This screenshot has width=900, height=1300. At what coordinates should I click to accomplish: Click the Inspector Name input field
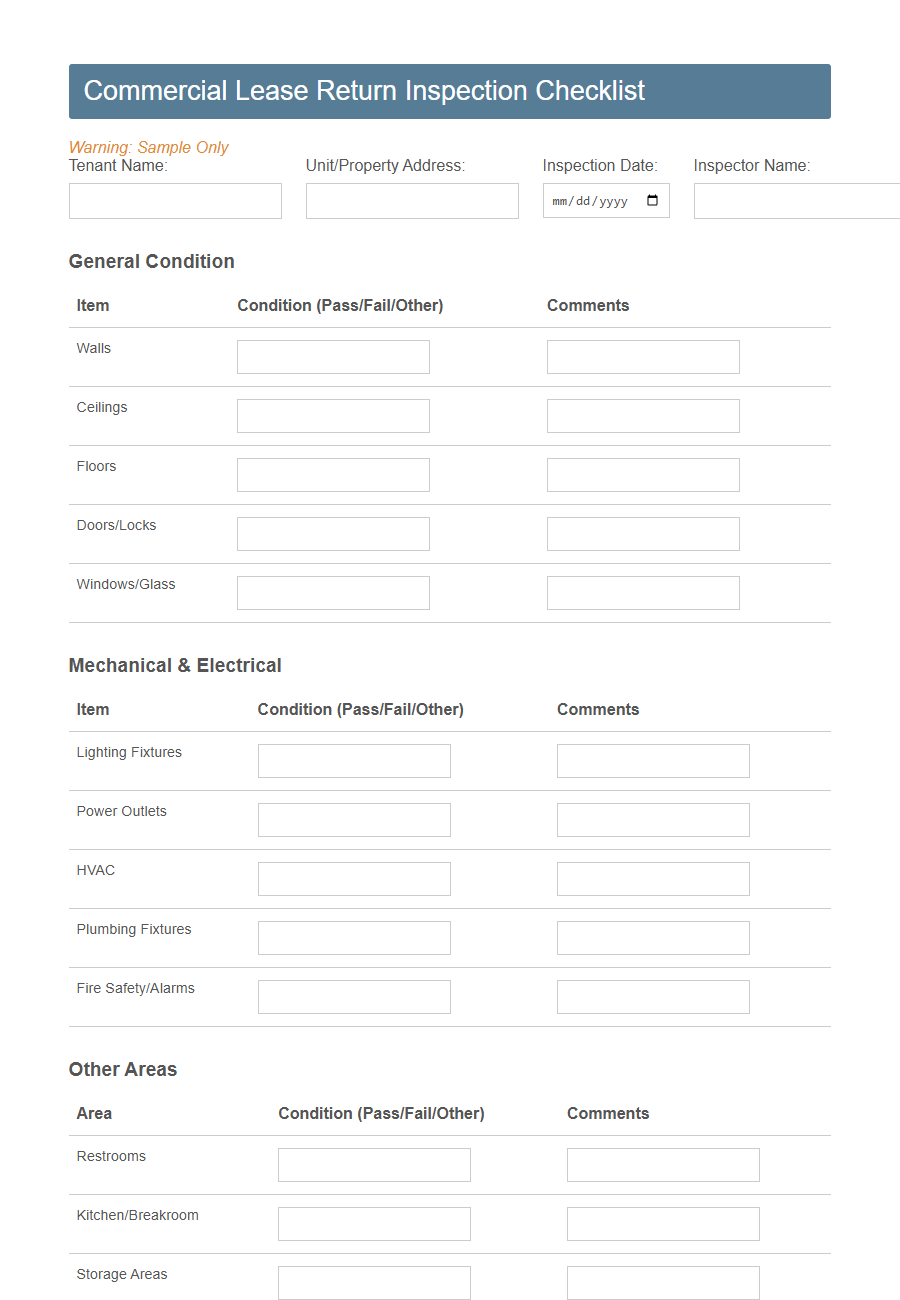pos(800,201)
